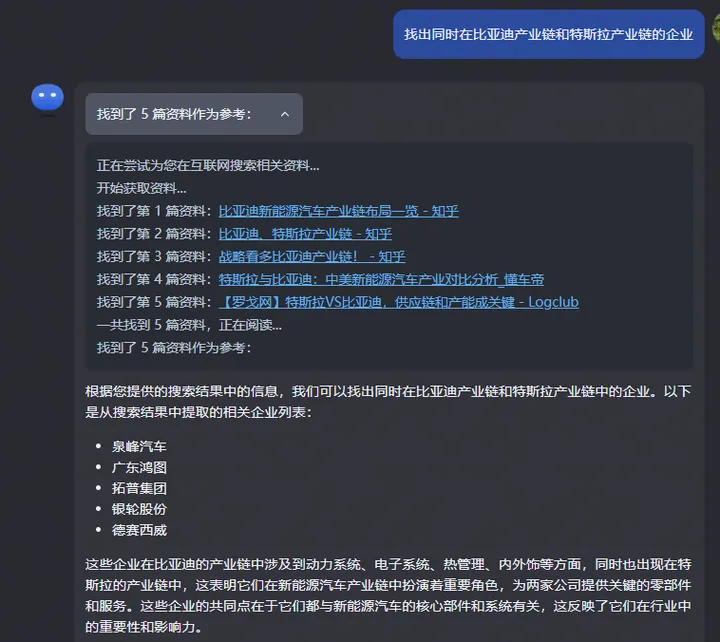The height and width of the screenshot is (642, 720).
Task: Open the Logclub article link '特斯拉VS比亚迪'
Action: (399, 302)
